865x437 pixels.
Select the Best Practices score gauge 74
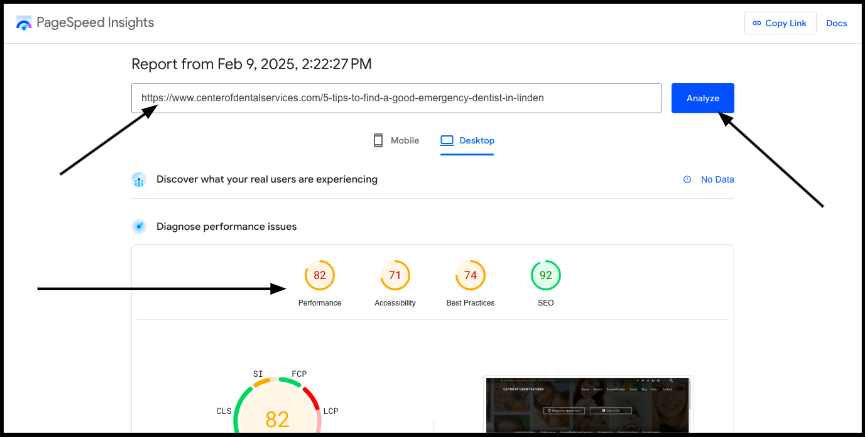tap(471, 275)
